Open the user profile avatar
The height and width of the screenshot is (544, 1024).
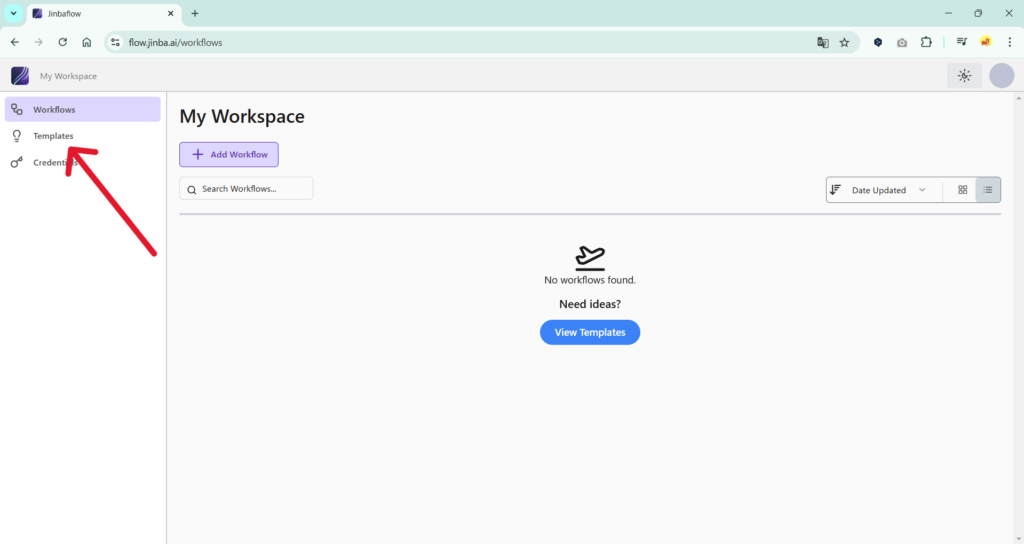1001,76
